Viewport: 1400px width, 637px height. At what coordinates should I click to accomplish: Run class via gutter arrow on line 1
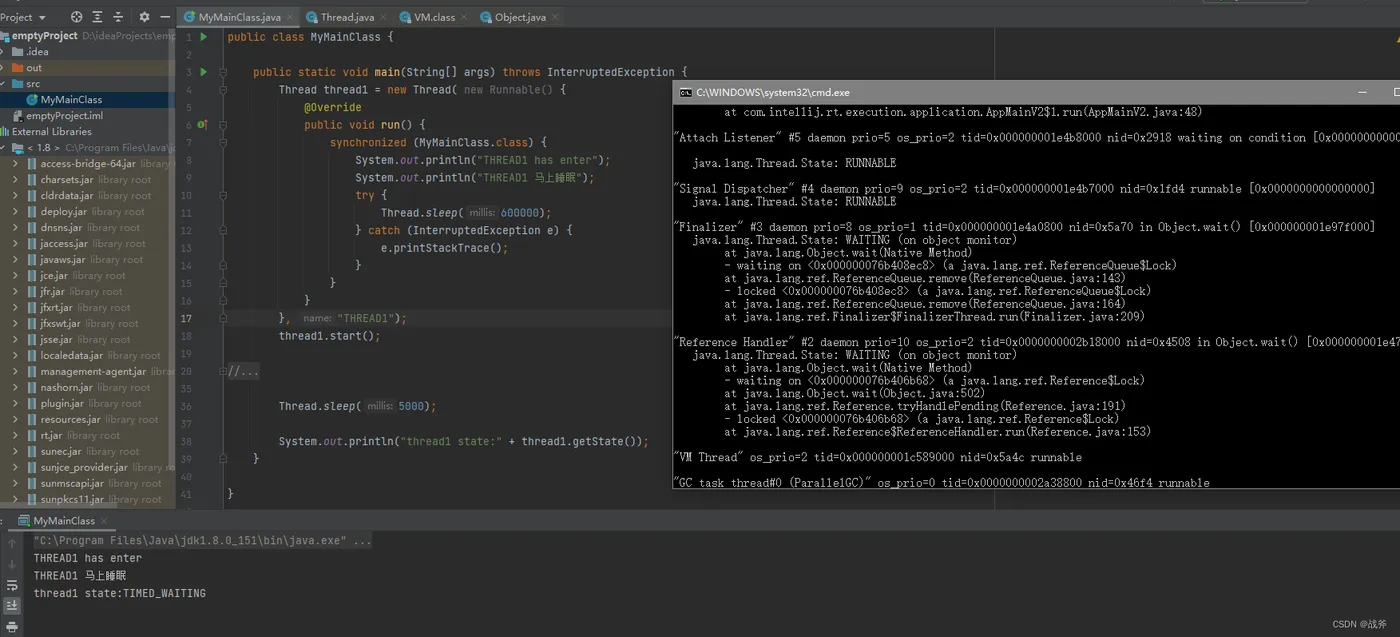tap(204, 37)
